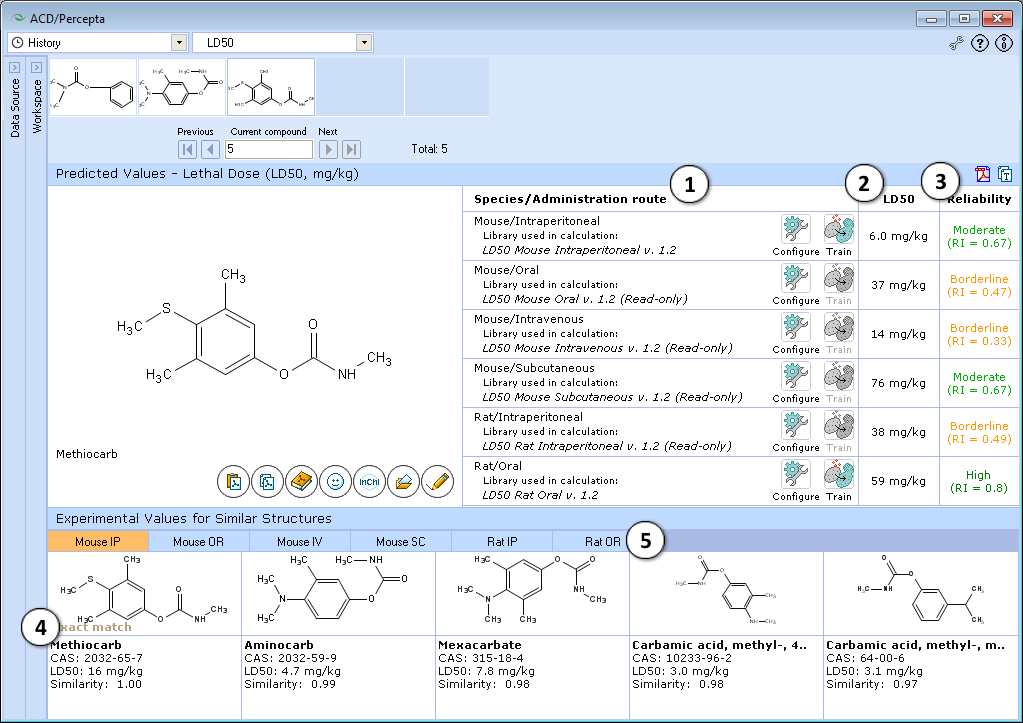This screenshot has width=1023, height=723.
Task: Click the Borderline (RI = 0.33) reliability
Action: click(x=979, y=334)
